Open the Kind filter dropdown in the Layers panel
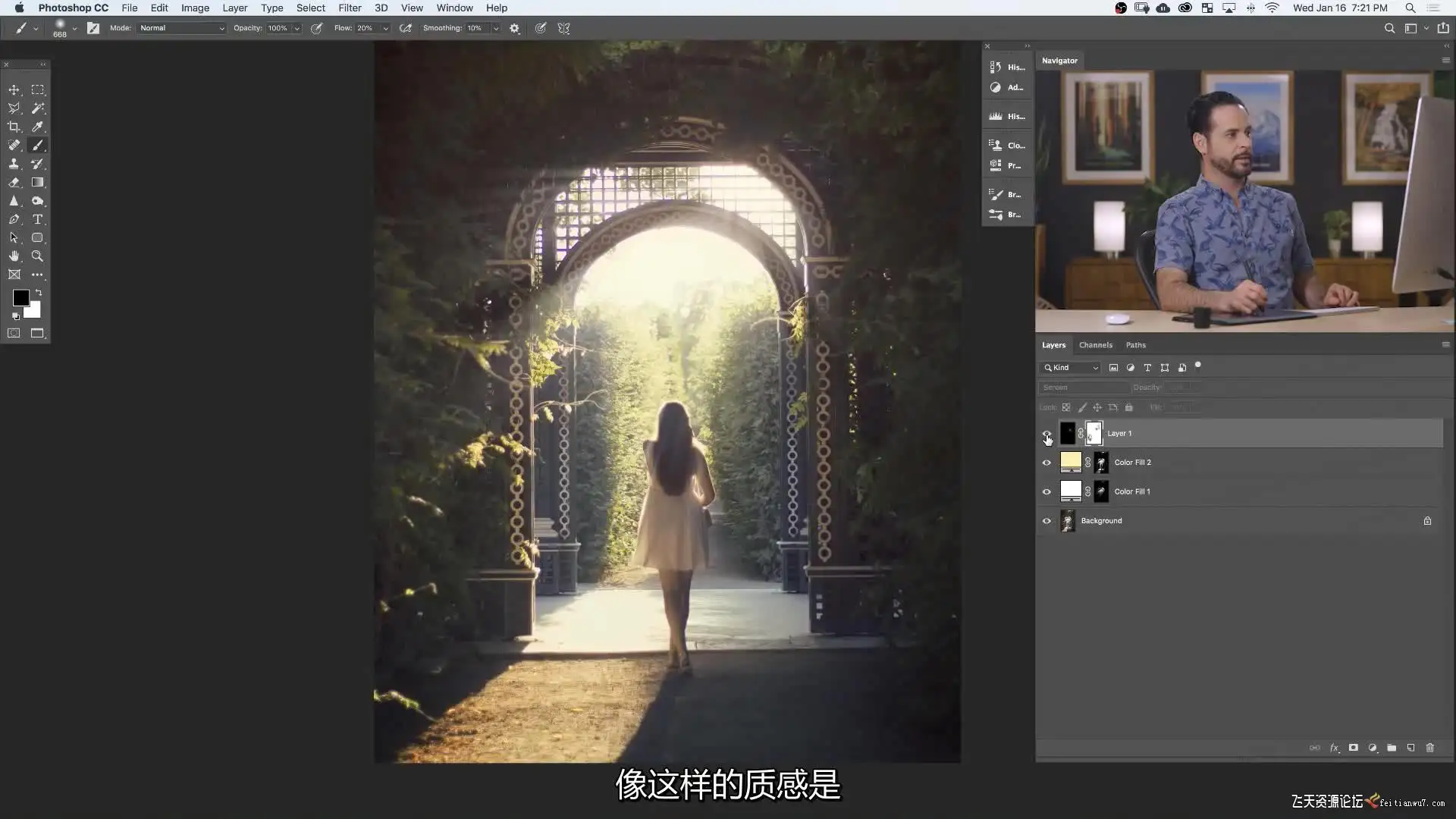 pyautogui.click(x=1071, y=368)
